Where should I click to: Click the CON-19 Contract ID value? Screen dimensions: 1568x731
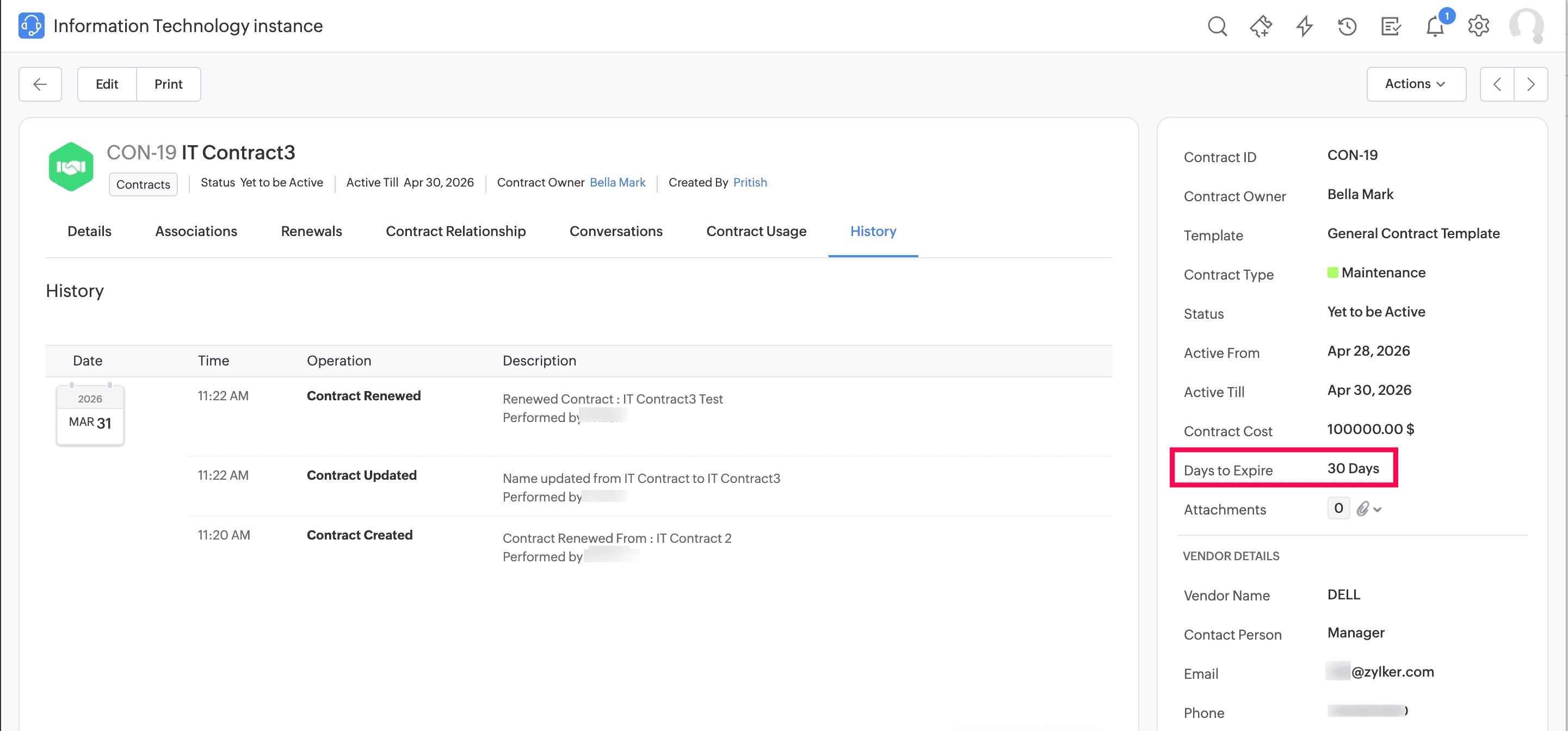click(x=1352, y=155)
